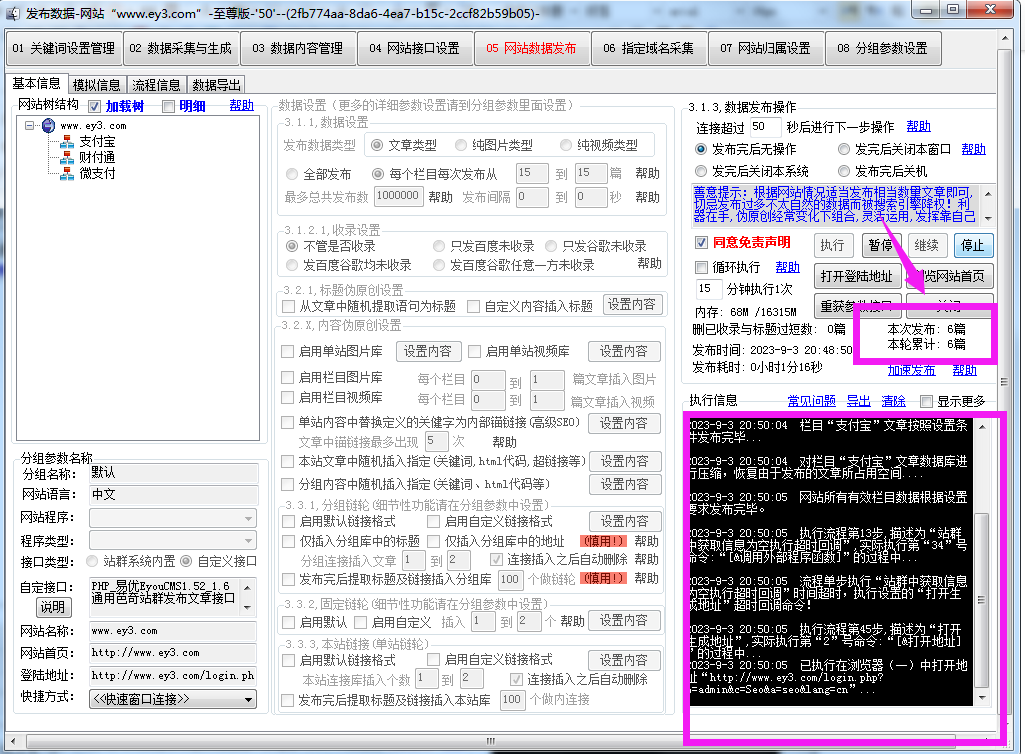Select the www.ey3.com globe icon in the tree

[48, 126]
